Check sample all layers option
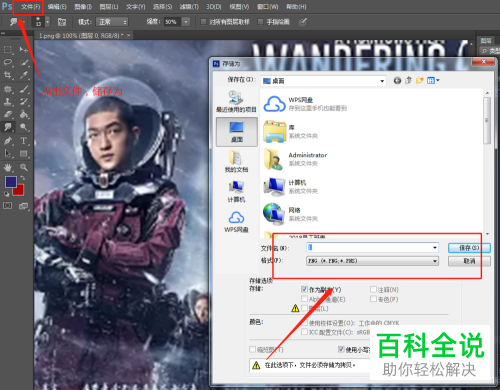The image size is (500, 390). click(x=203, y=22)
